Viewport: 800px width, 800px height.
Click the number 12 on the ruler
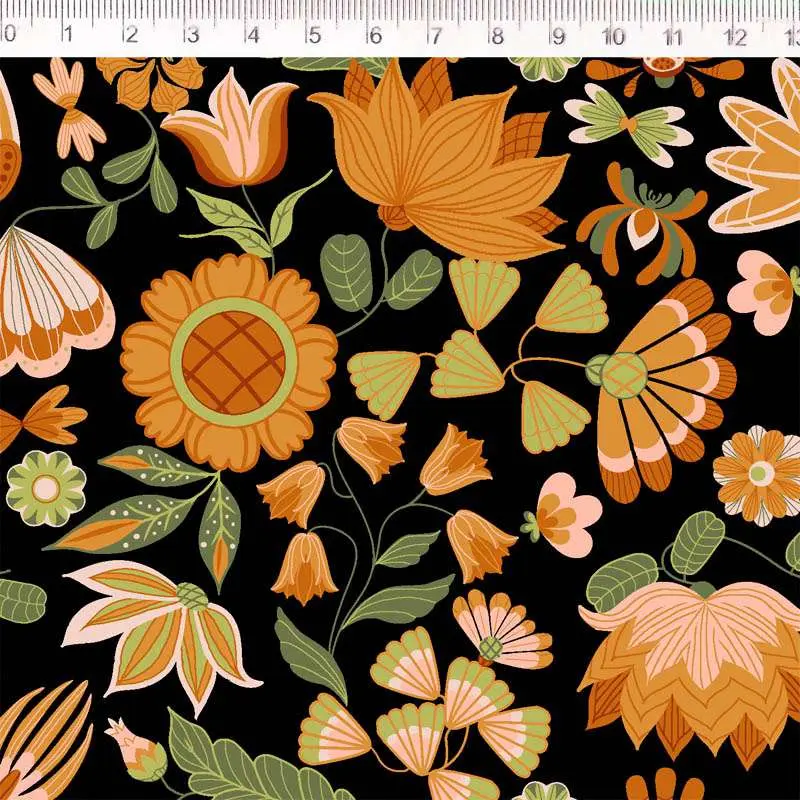point(736,36)
